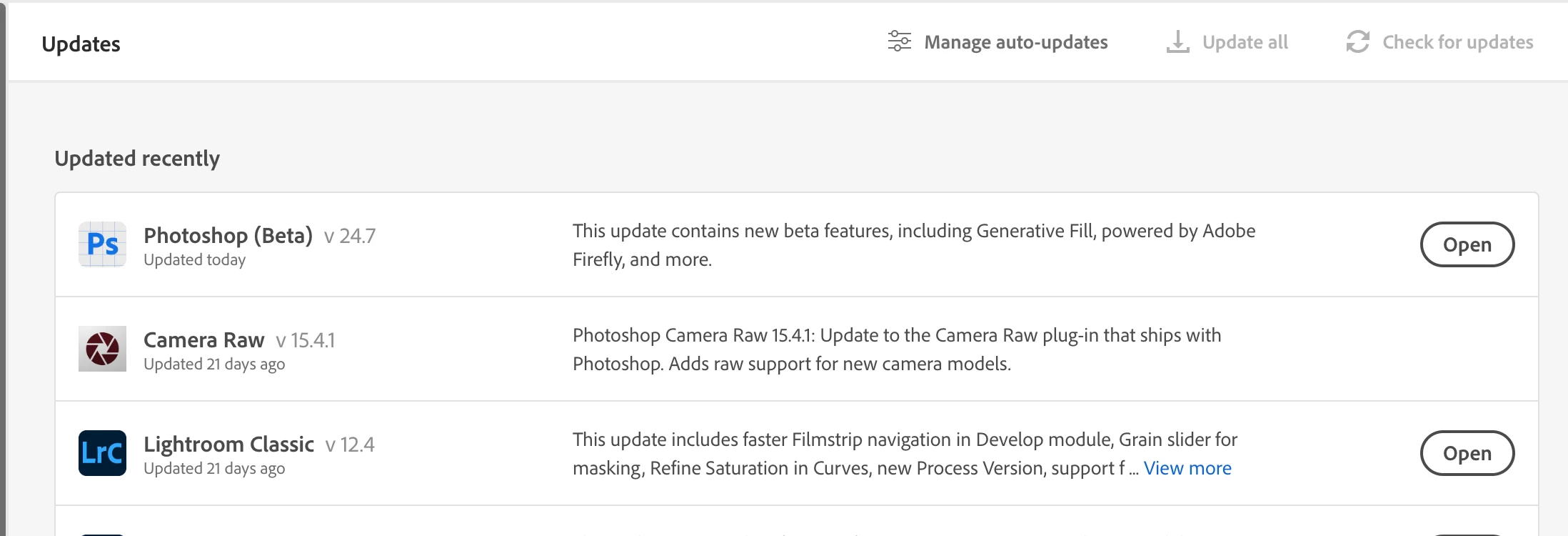Expand Lightroom description via View more
The image size is (1568, 536).
pos(1187,468)
